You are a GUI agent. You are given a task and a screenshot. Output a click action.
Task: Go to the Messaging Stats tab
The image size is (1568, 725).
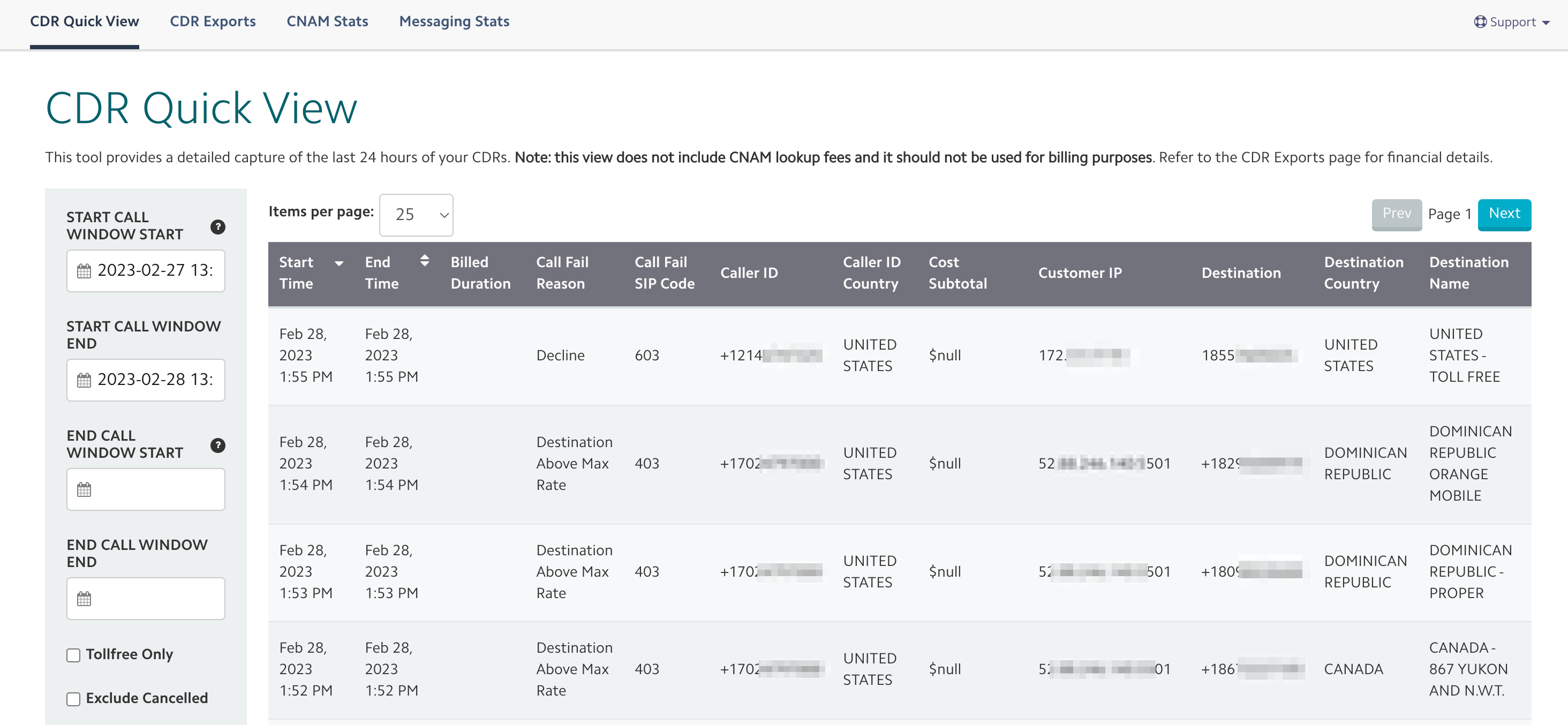(x=454, y=21)
